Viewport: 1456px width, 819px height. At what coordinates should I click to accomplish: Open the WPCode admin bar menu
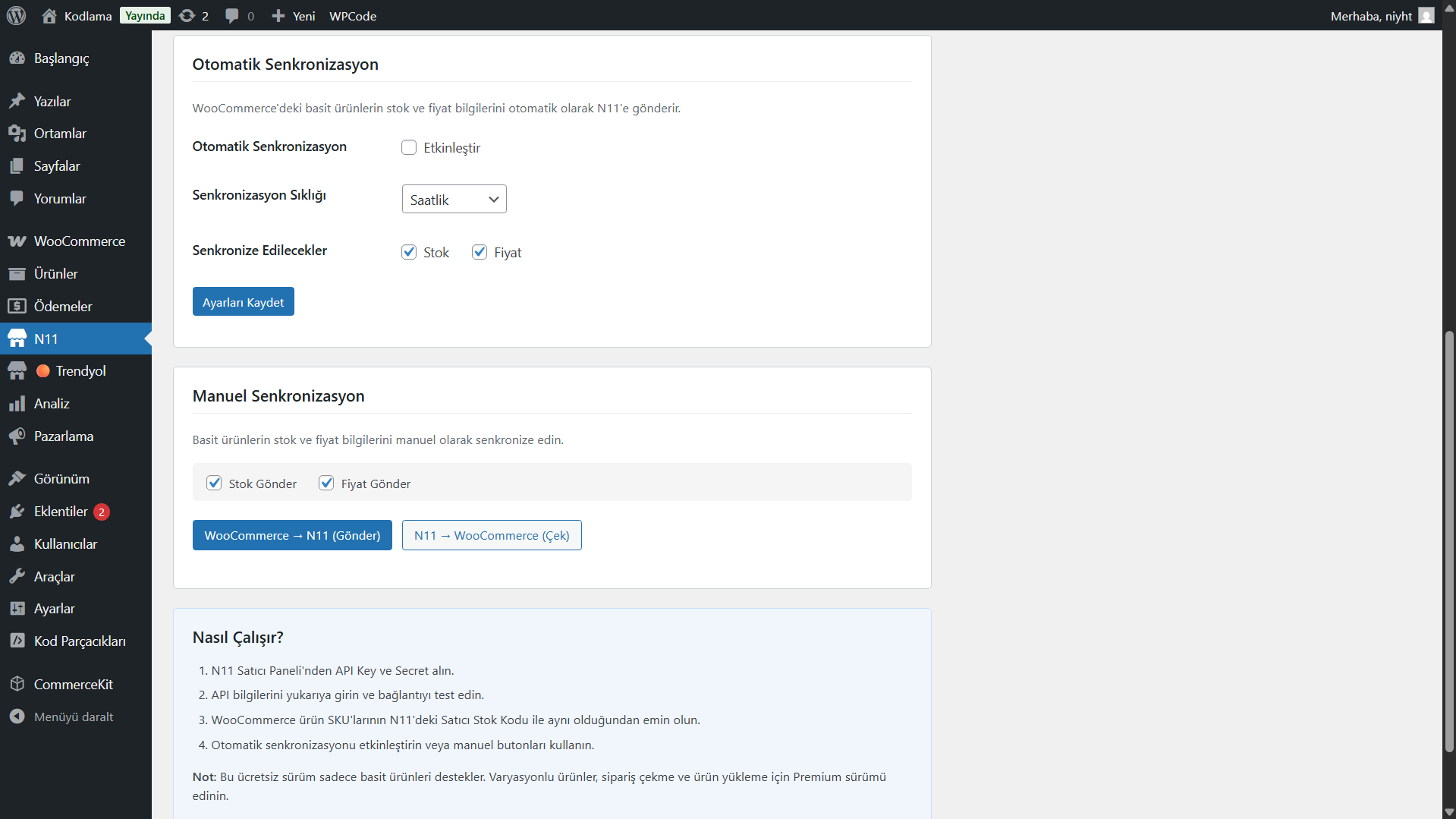353,16
